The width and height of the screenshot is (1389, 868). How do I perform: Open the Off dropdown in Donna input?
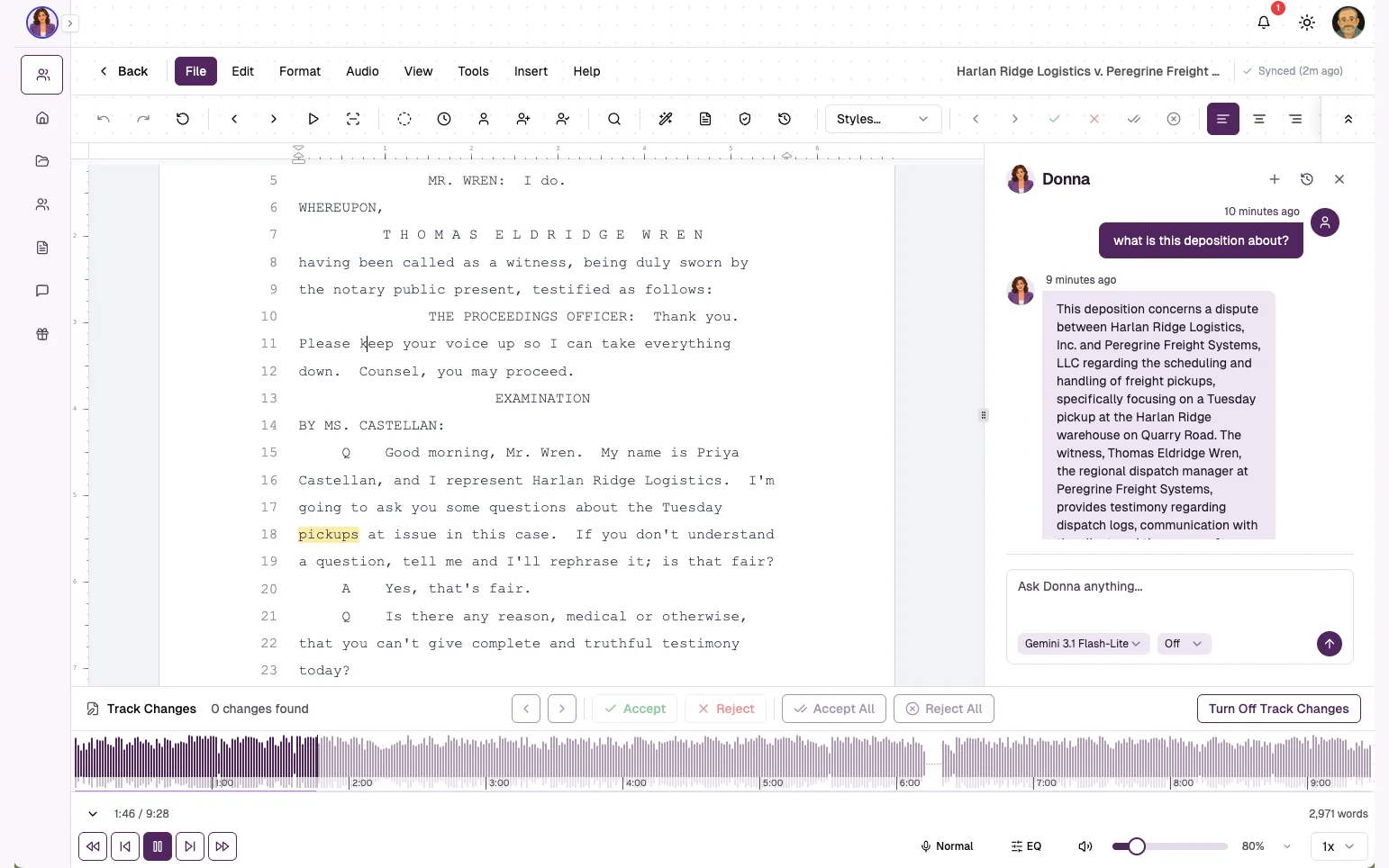coord(1184,644)
